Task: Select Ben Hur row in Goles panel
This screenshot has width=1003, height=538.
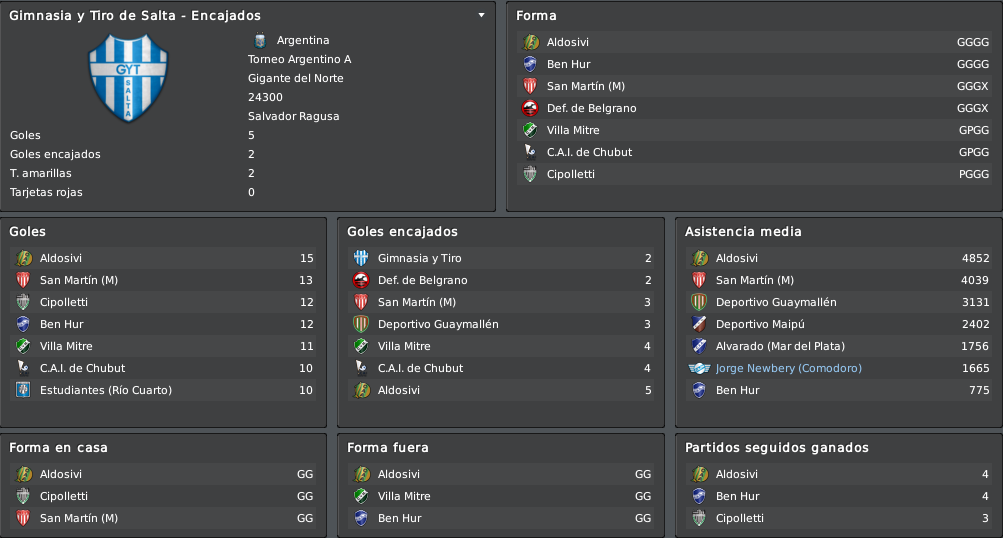Action: (x=163, y=324)
